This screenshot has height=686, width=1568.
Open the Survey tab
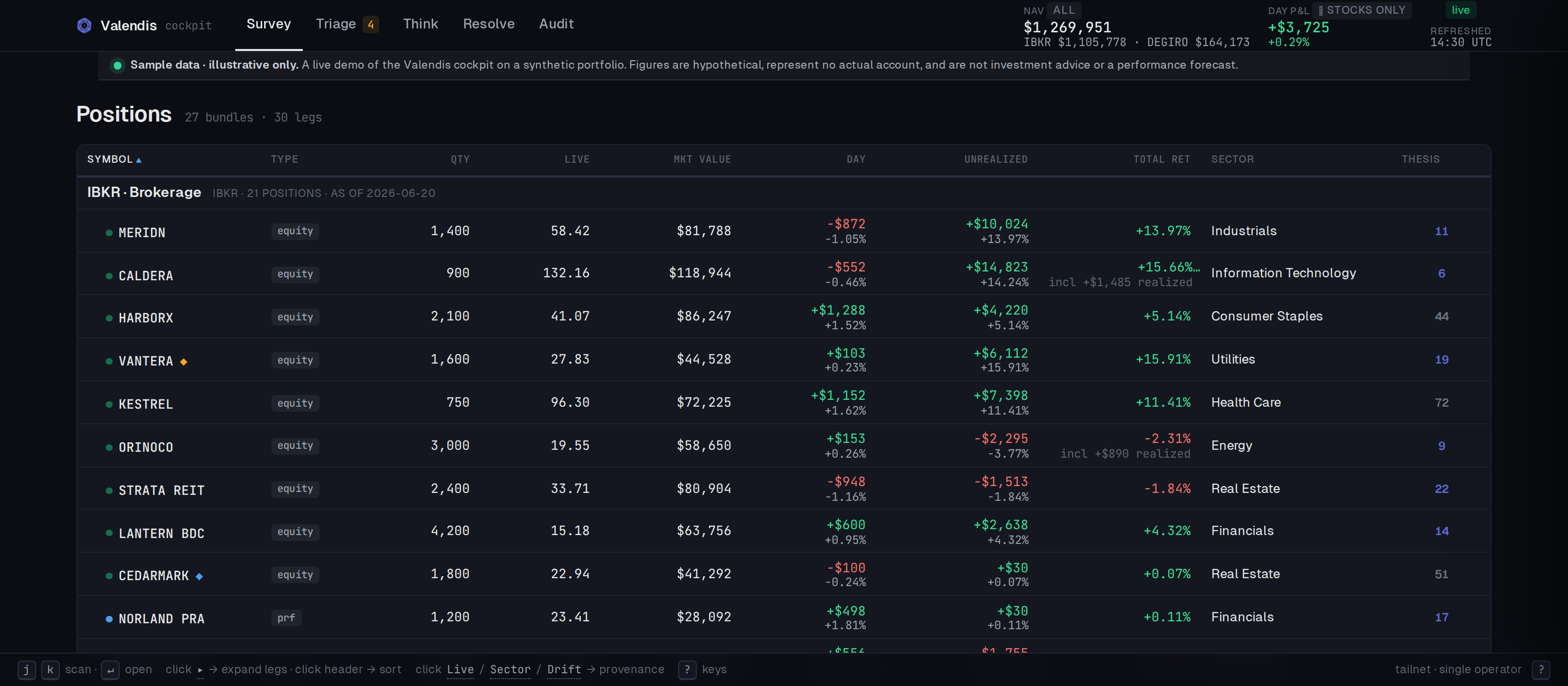point(269,24)
